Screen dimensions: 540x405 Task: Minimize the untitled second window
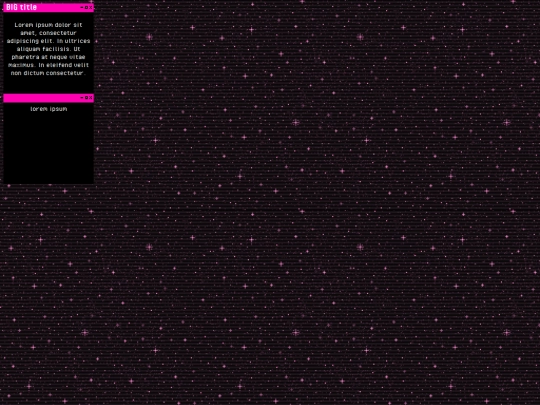pyautogui.click(x=82, y=98)
